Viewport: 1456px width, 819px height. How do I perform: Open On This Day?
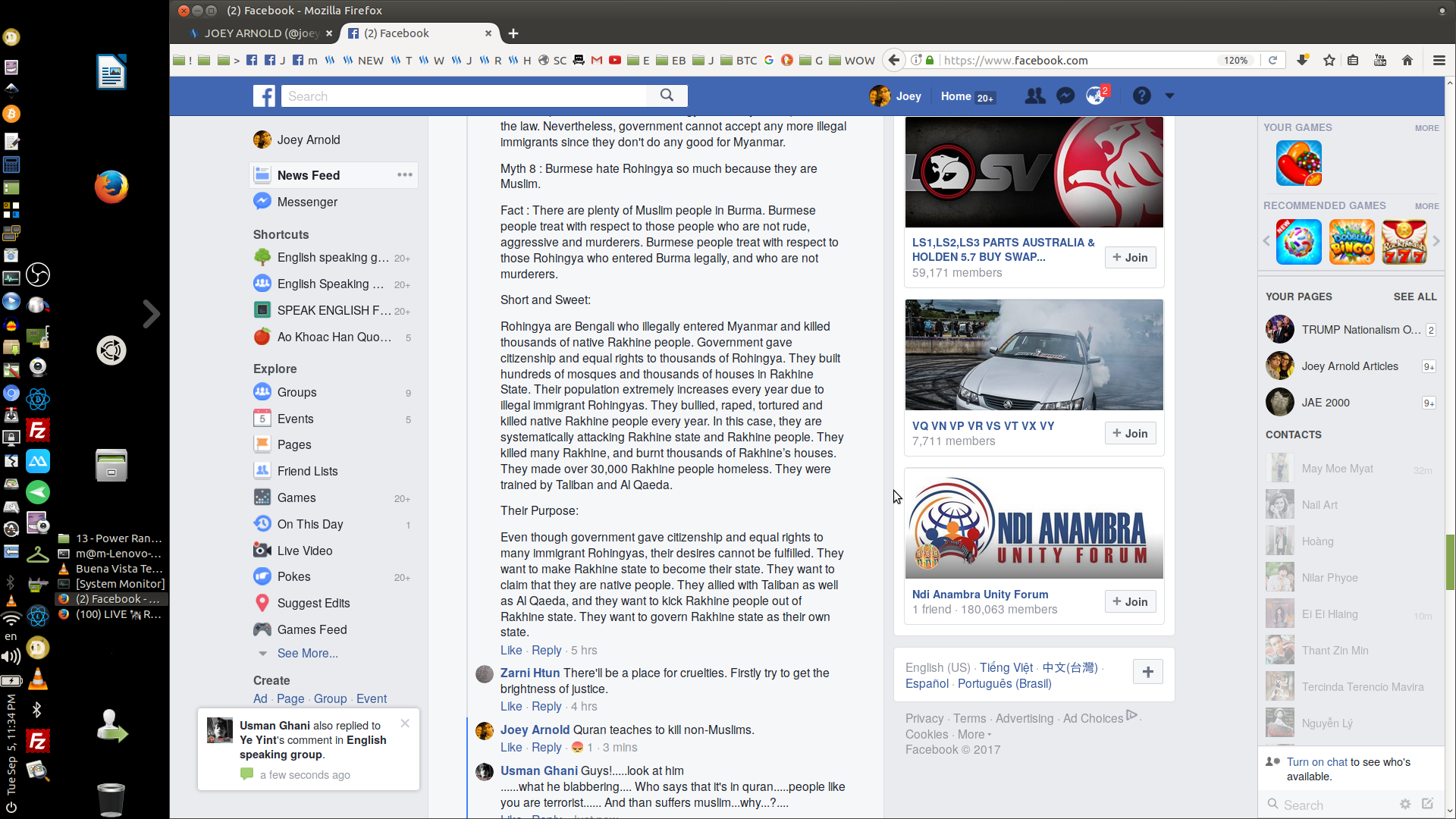click(310, 524)
